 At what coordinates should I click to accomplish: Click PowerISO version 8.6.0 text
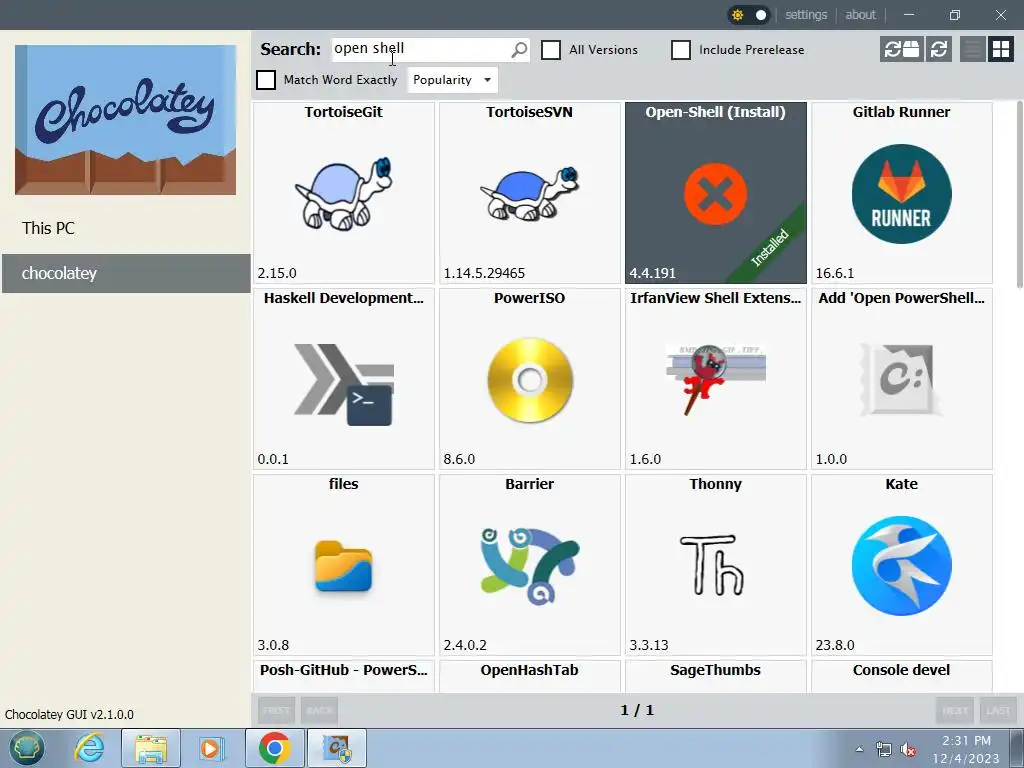459,459
